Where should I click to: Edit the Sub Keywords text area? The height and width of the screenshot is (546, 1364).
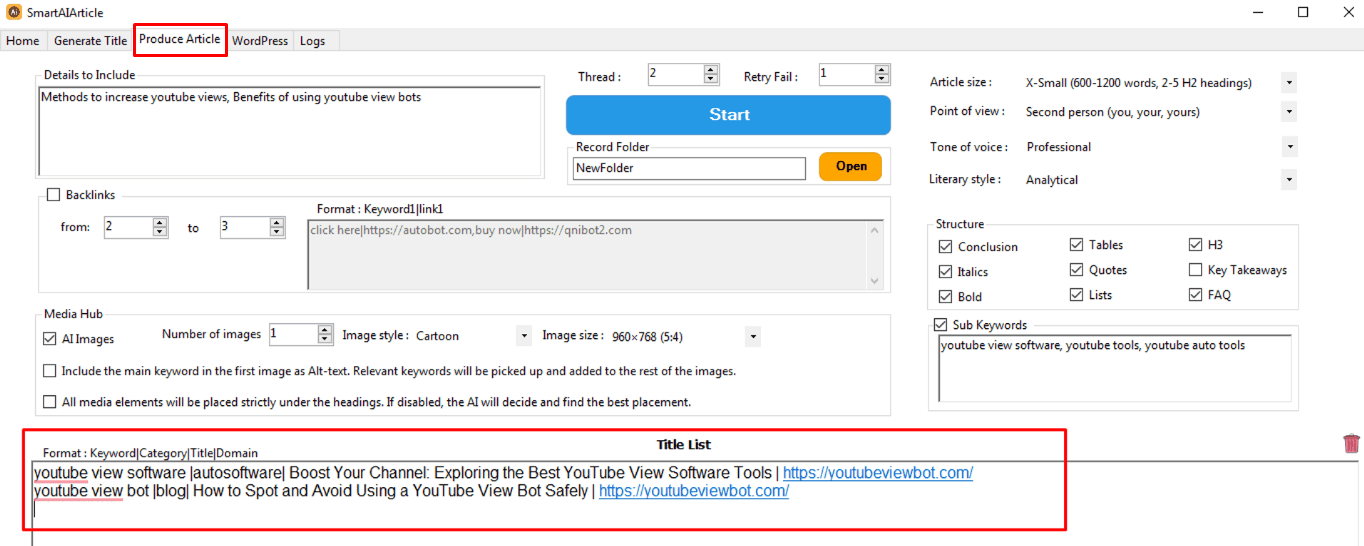(1115, 368)
